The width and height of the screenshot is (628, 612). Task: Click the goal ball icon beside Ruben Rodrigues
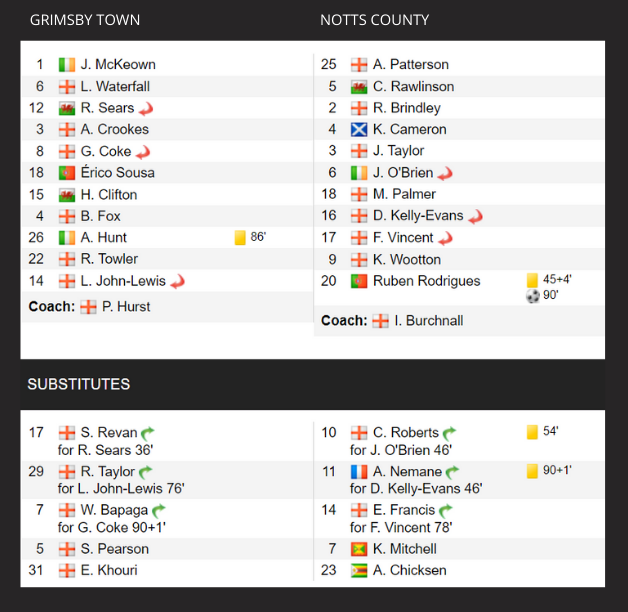click(x=532, y=296)
